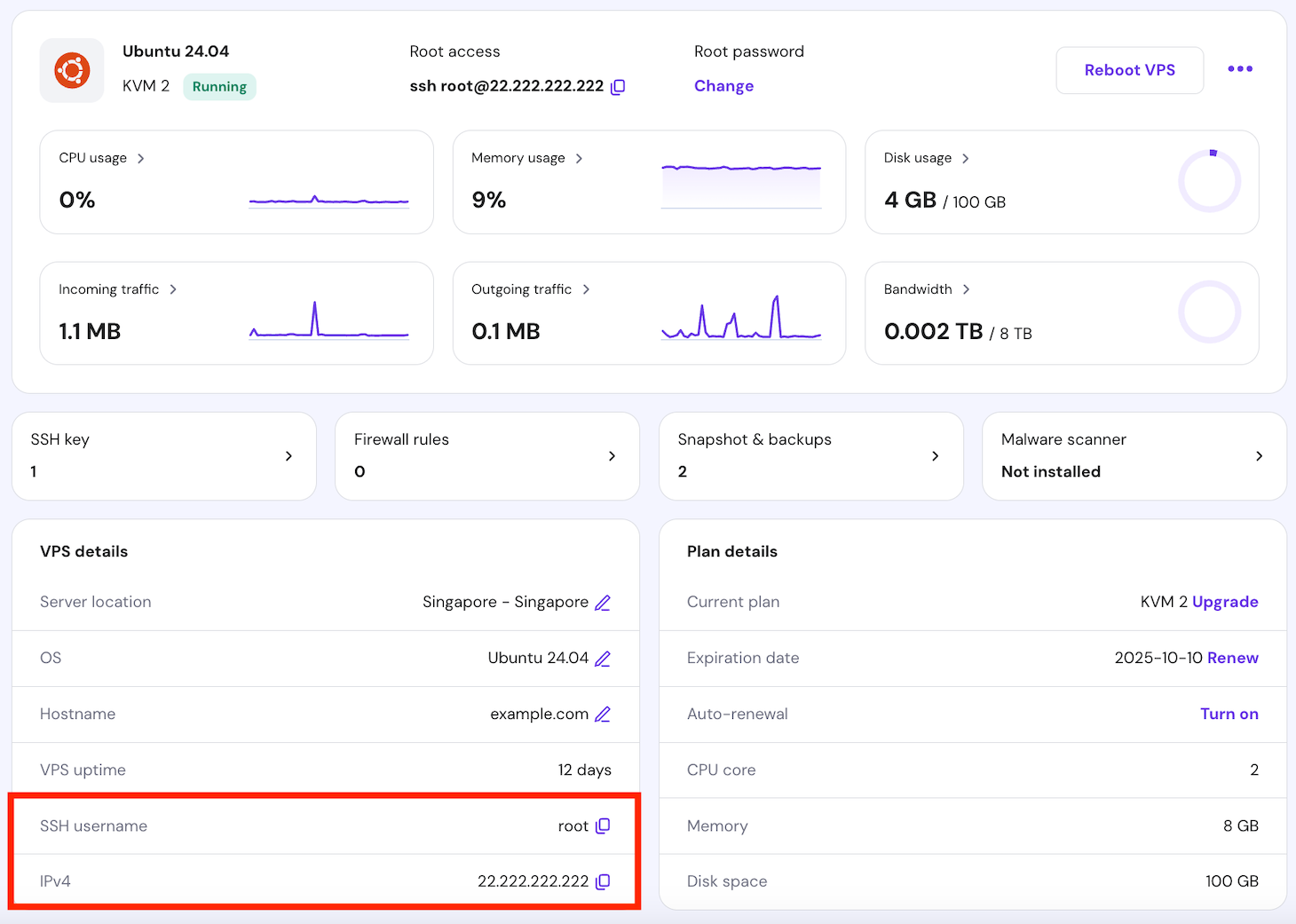Edit the server location
The width and height of the screenshot is (1296, 924).
603,602
